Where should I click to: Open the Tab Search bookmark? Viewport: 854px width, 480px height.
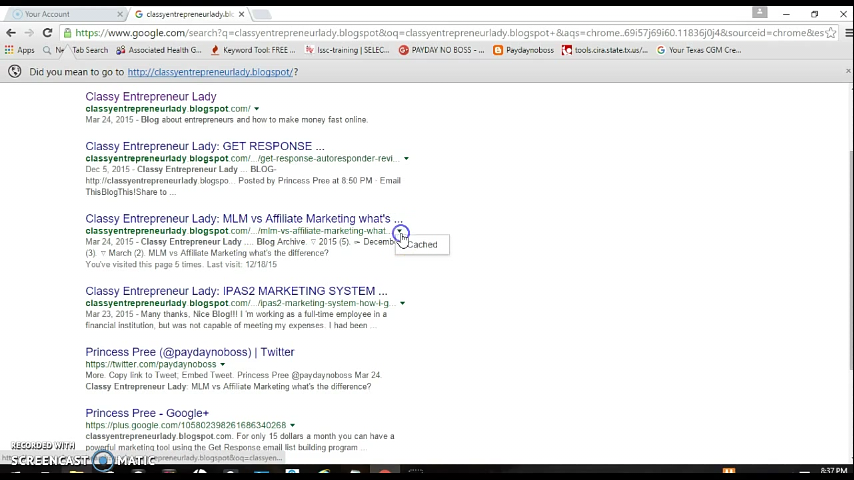point(89,50)
